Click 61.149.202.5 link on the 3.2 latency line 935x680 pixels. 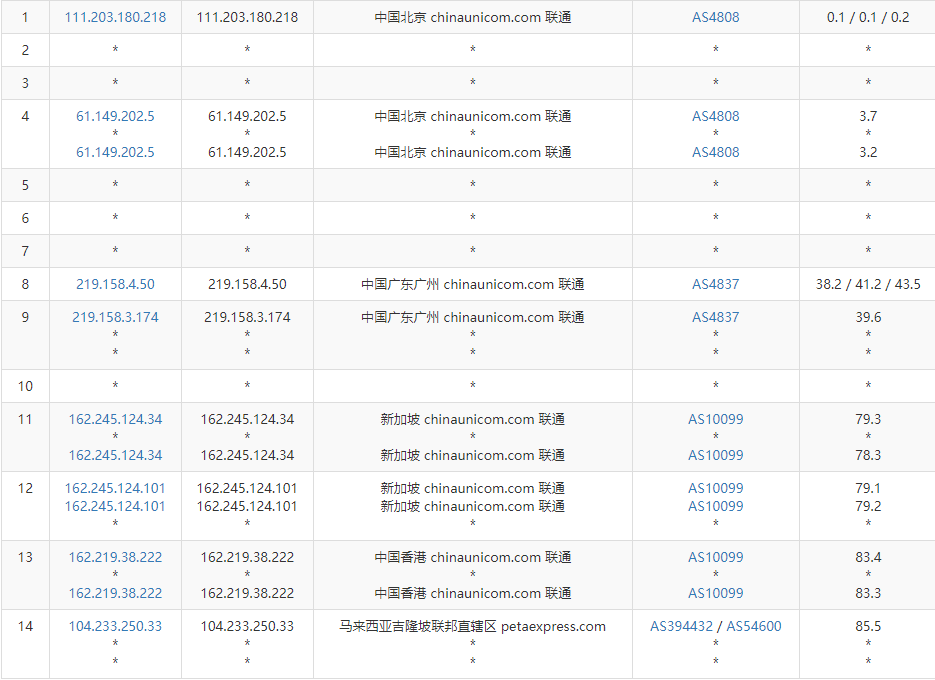click(x=115, y=152)
